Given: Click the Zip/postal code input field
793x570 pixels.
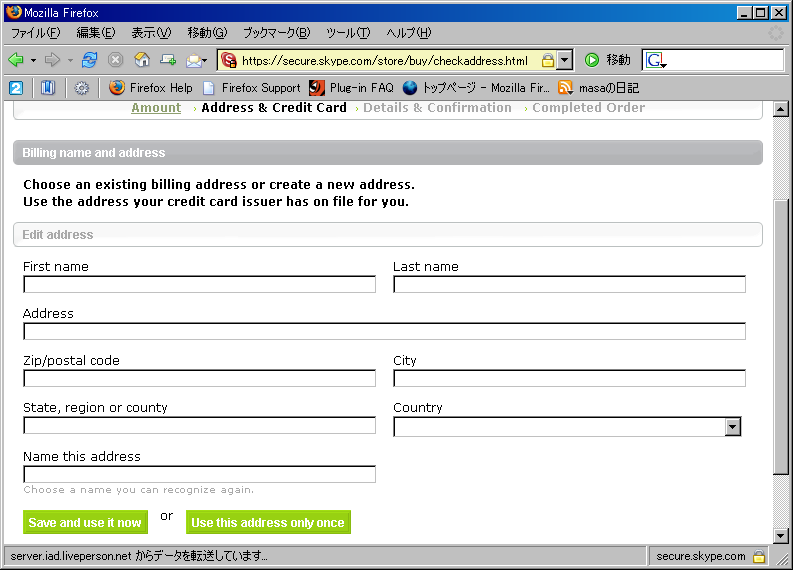Looking at the screenshot, I should [199, 379].
